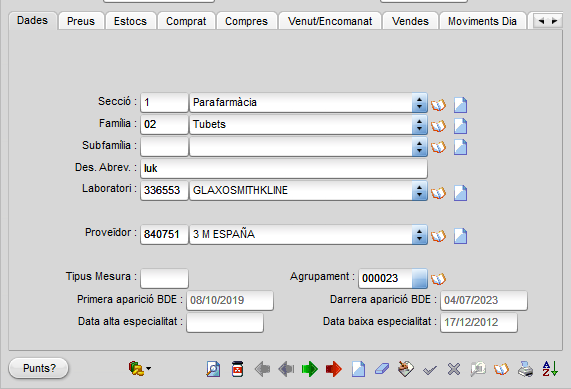Open the Secció lookup book icon
The height and width of the screenshot is (389, 571).
[x=438, y=105]
